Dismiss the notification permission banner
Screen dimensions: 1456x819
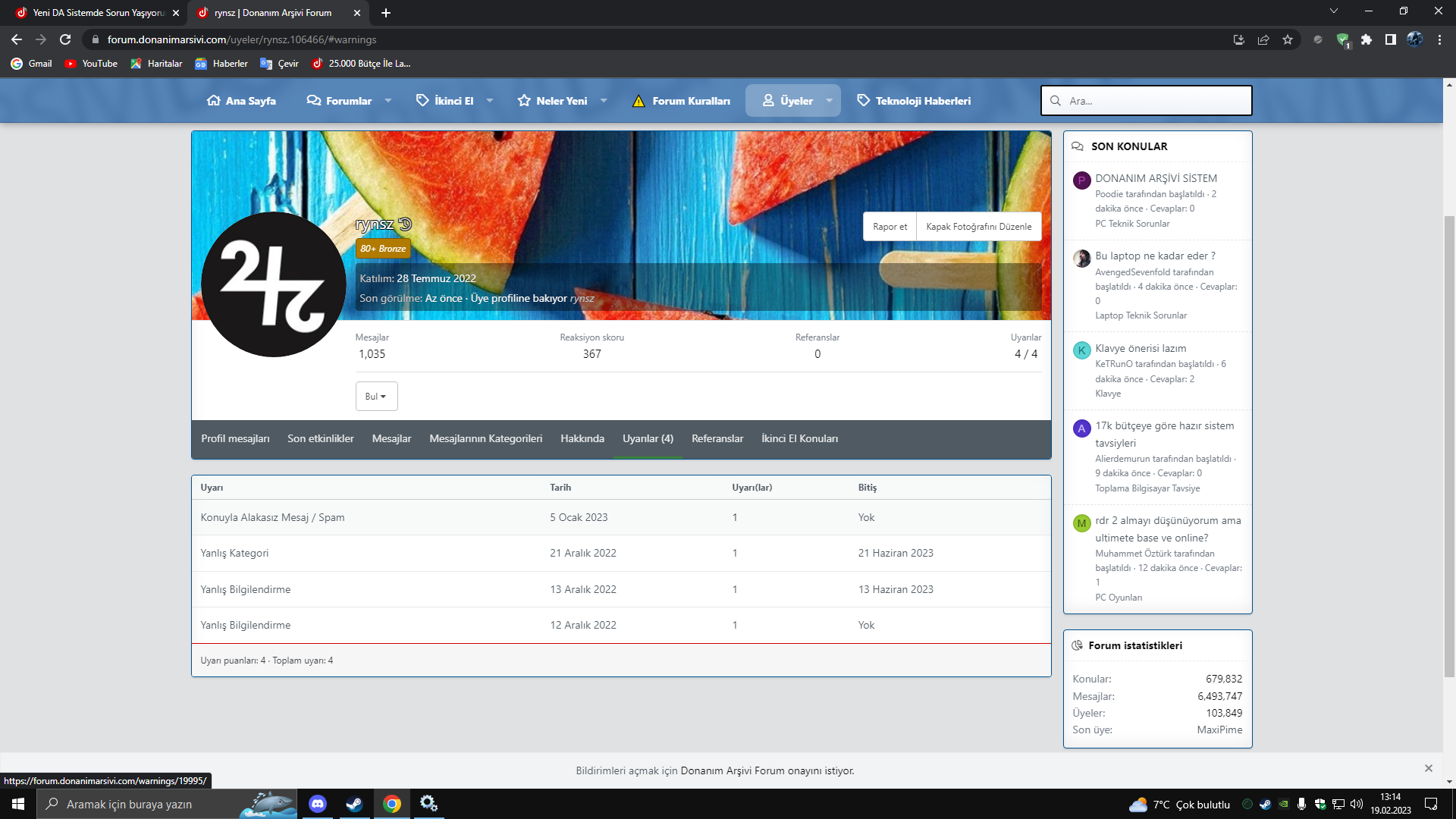click(1428, 768)
